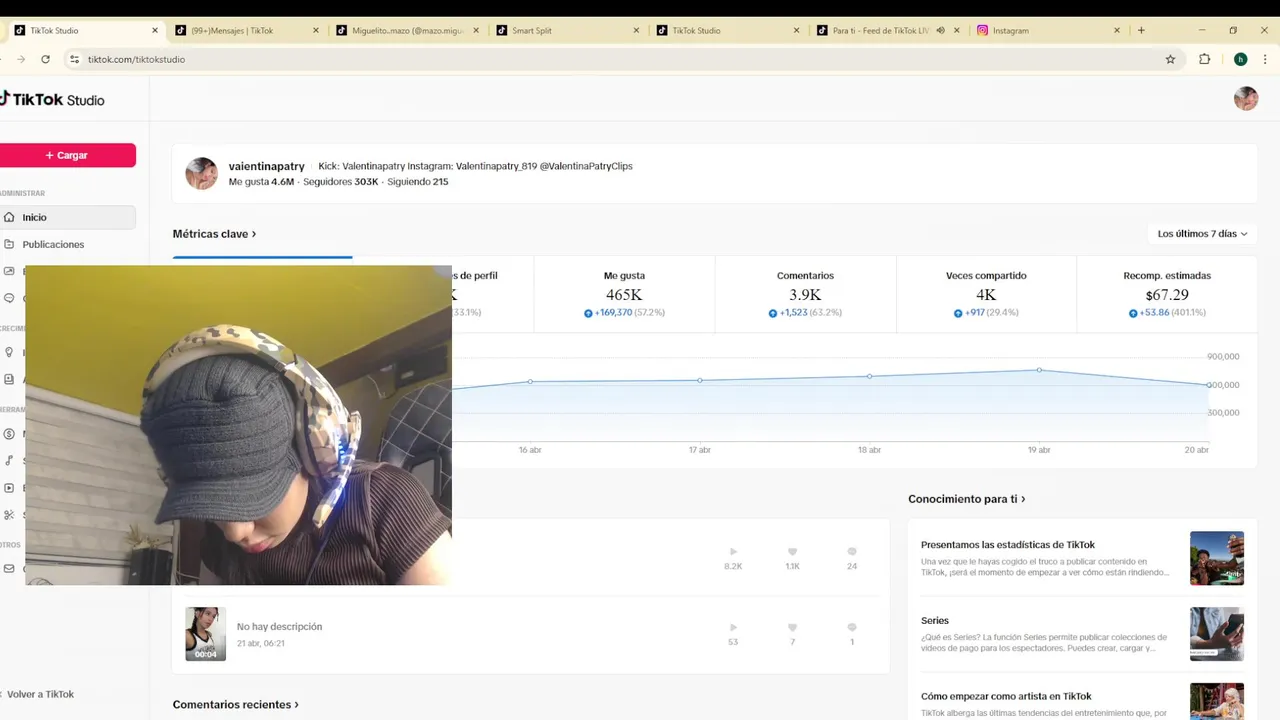
Task: Close the Miguelito..mazo tab
Action: (x=476, y=30)
